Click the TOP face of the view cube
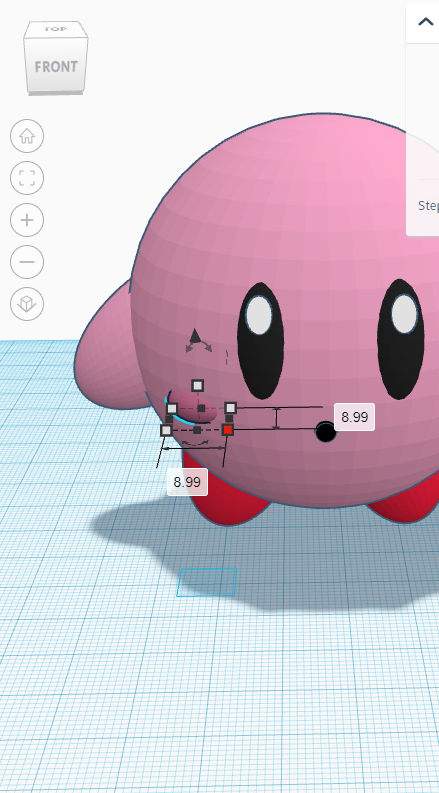The image size is (439, 793). tap(55, 29)
